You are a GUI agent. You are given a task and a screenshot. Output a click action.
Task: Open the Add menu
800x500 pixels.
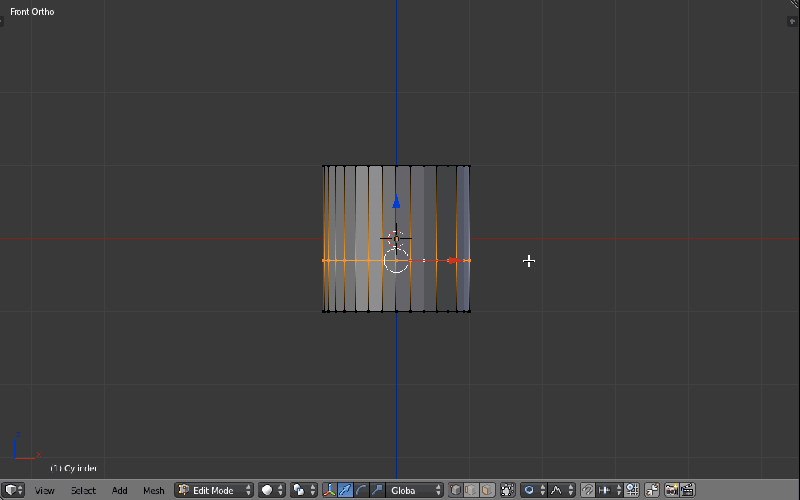119,491
